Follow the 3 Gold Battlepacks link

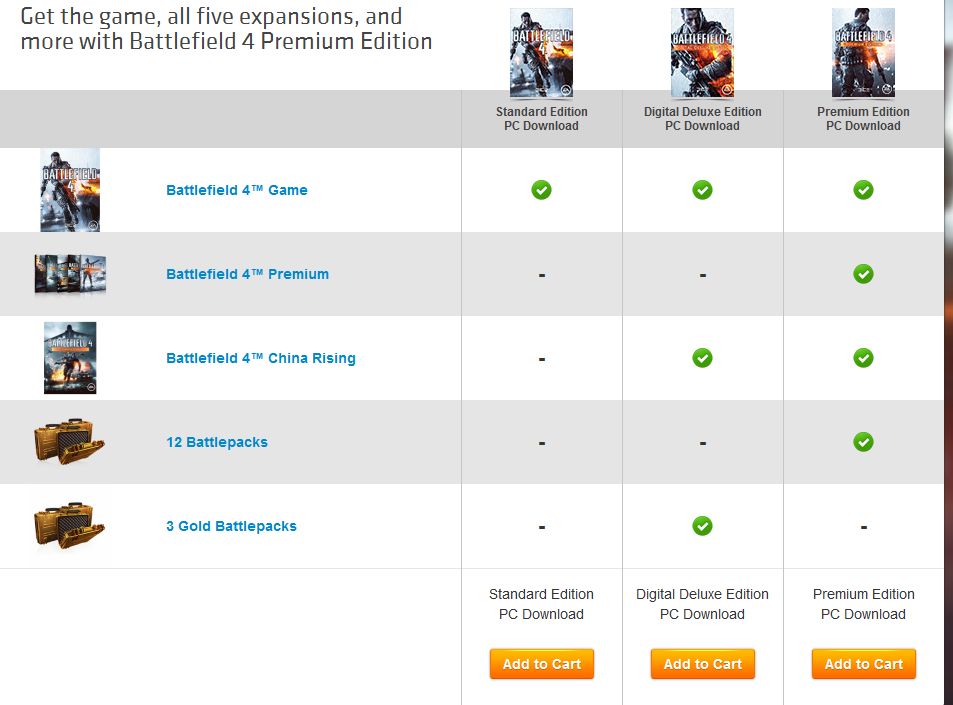click(232, 526)
